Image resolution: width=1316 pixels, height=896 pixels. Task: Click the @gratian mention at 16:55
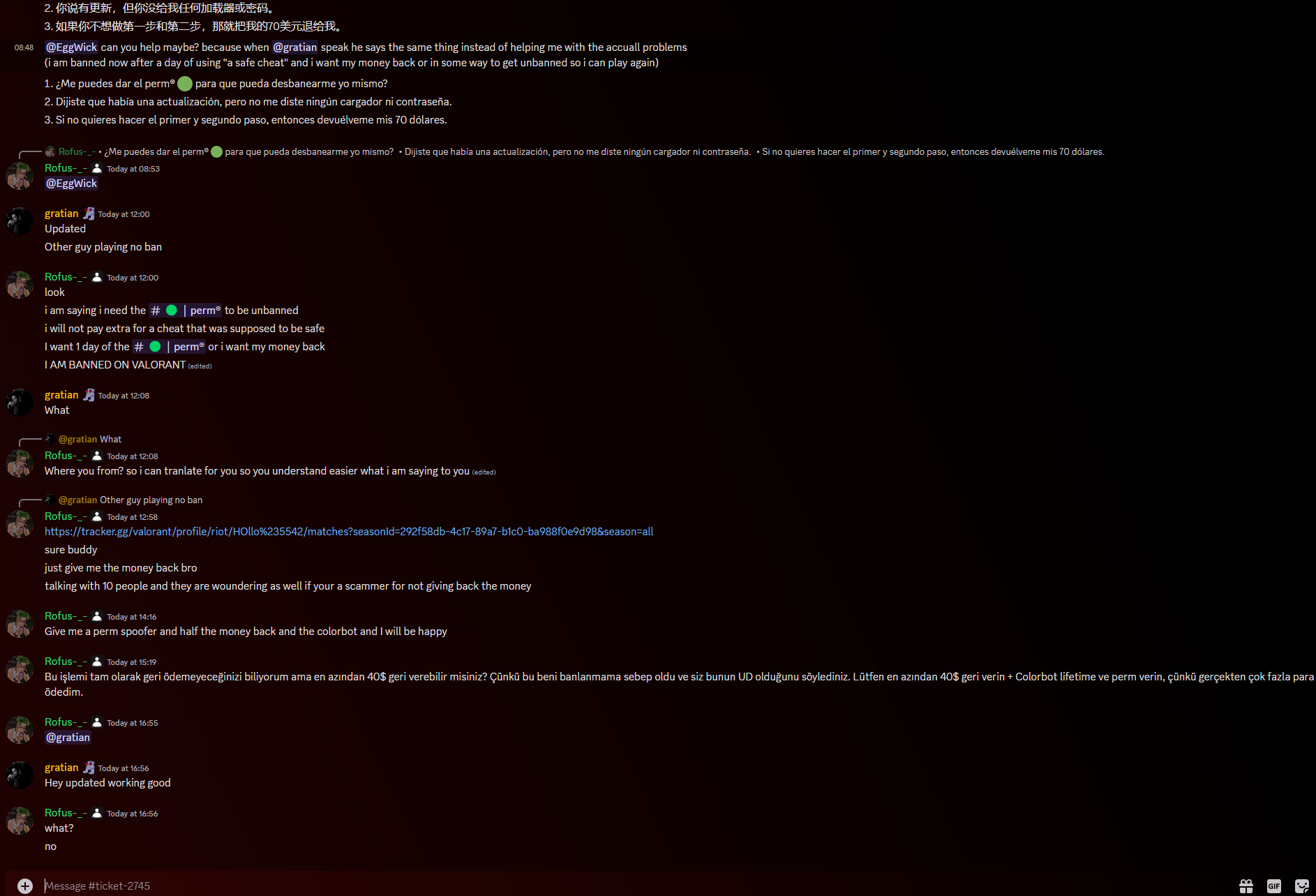coord(68,738)
